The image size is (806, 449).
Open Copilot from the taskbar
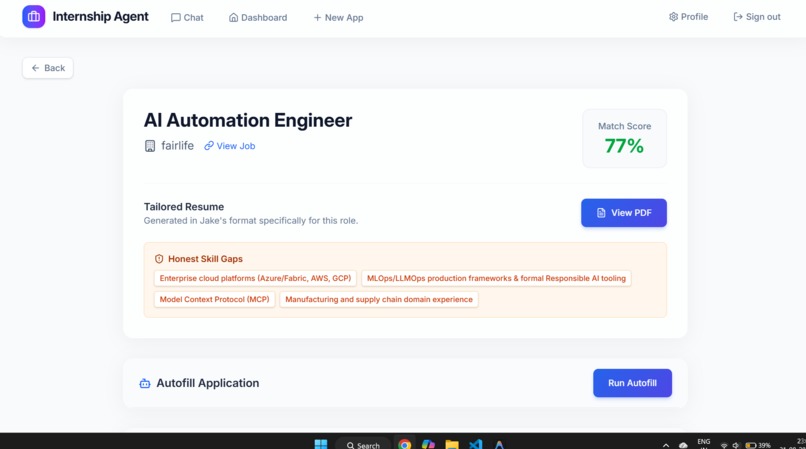pyautogui.click(x=428, y=444)
